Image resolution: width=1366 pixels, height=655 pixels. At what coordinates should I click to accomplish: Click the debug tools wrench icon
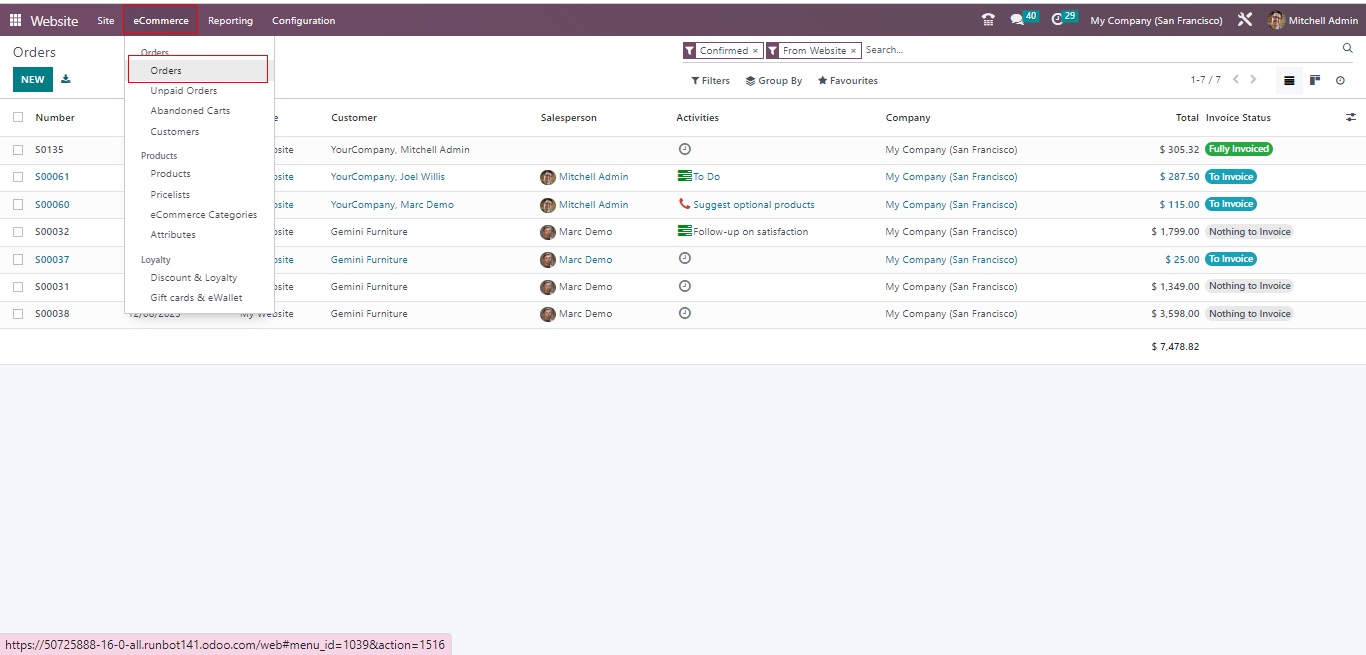1245,20
